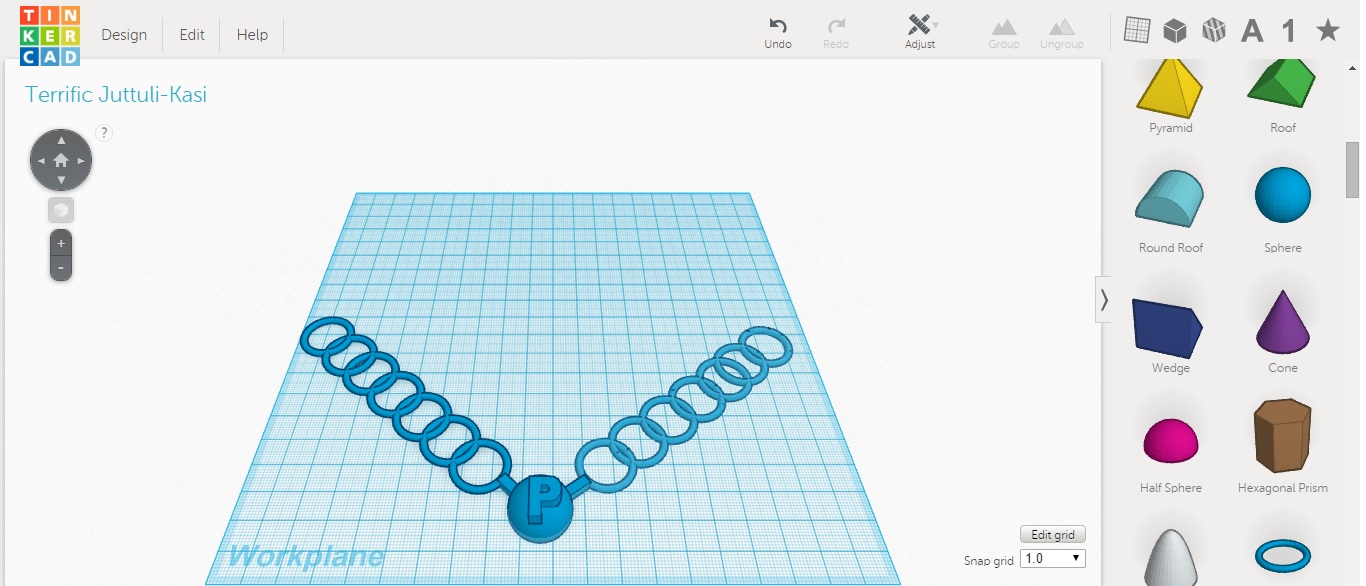Zoom in with the plus button
The width and height of the screenshot is (1366, 586).
61,243
